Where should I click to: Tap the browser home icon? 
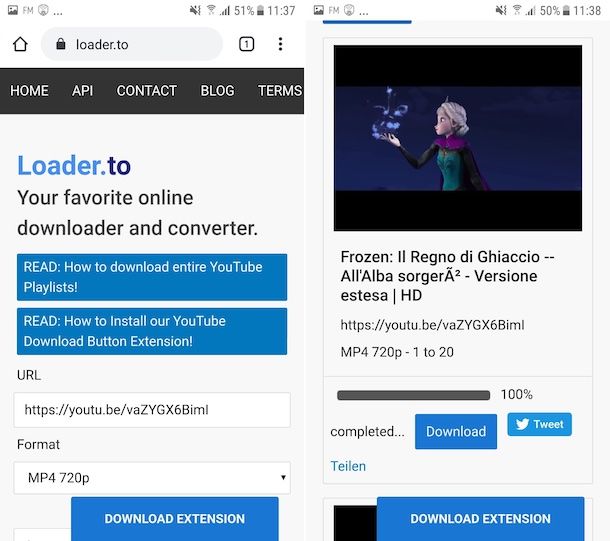[x=20, y=44]
